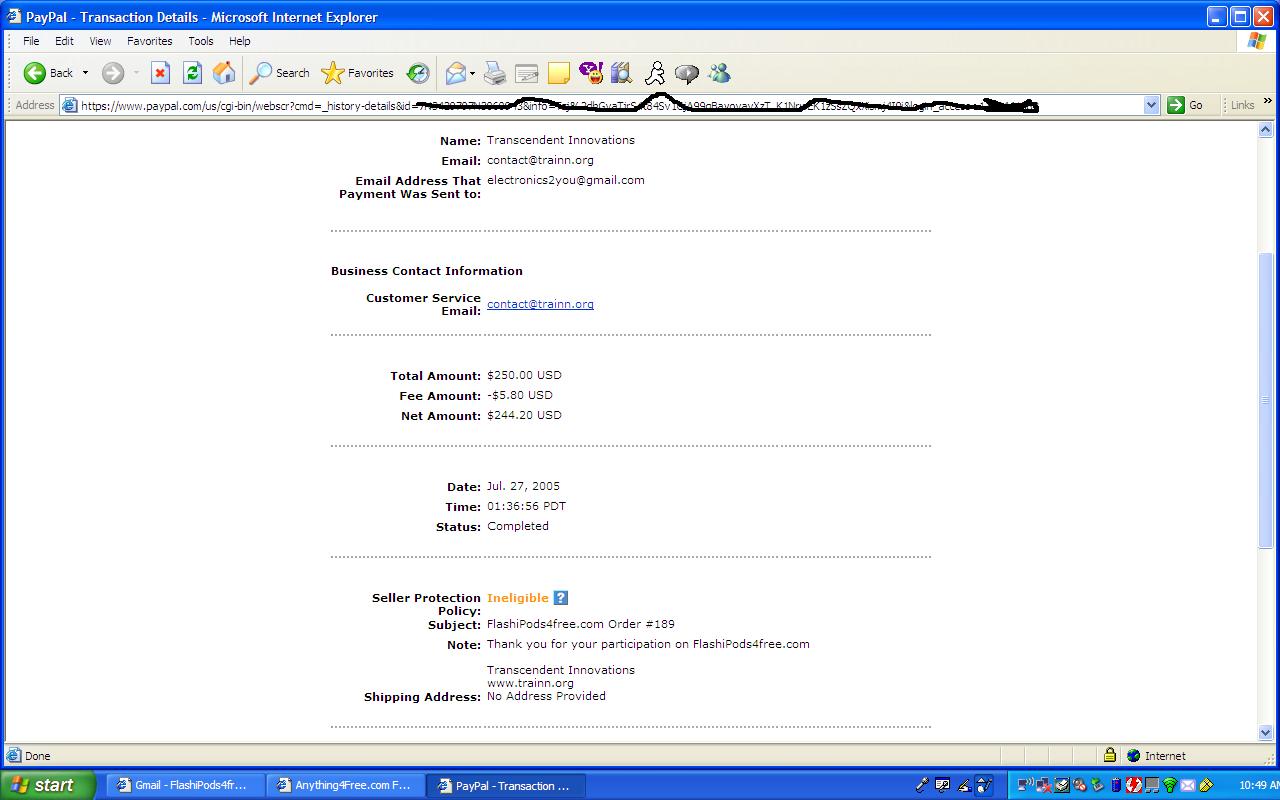The image size is (1280, 800).
Task: Open the File menu
Action: point(31,41)
